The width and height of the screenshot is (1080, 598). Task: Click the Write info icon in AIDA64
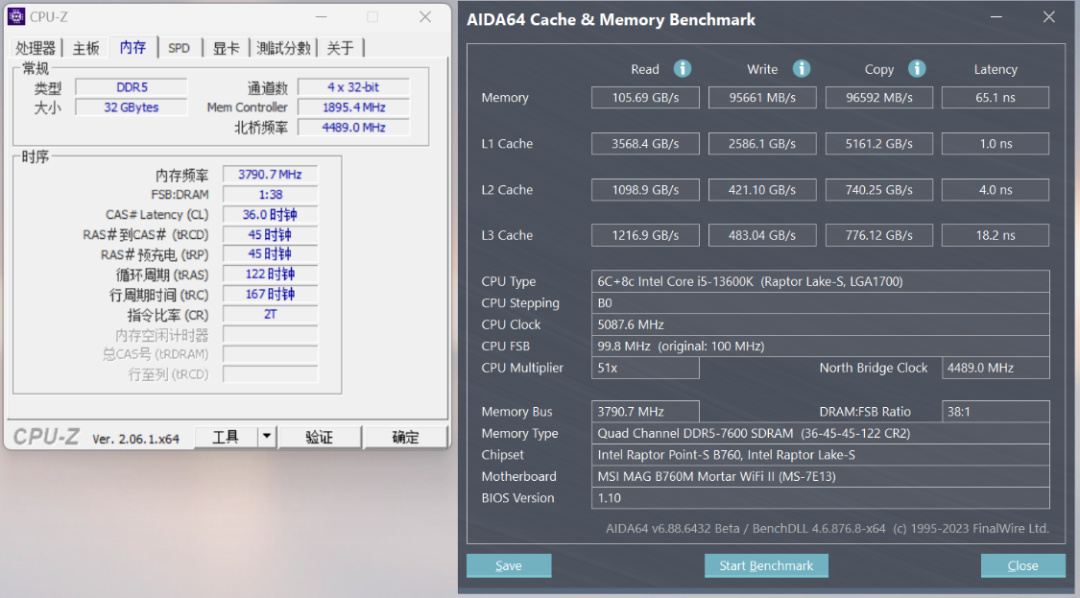point(801,69)
